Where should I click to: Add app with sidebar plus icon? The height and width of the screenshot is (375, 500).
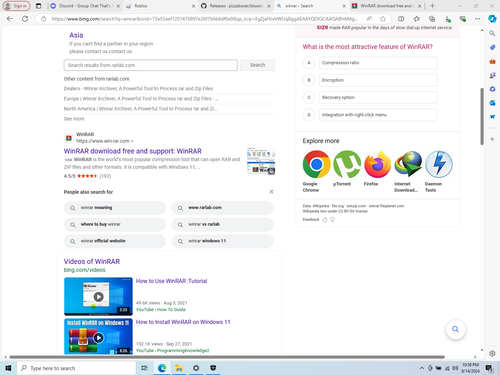492,139
